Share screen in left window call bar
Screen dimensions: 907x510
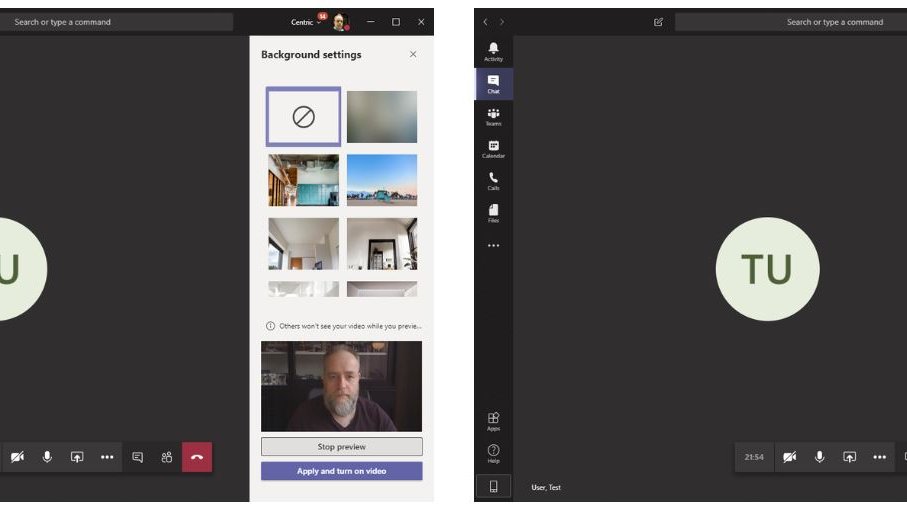77,457
